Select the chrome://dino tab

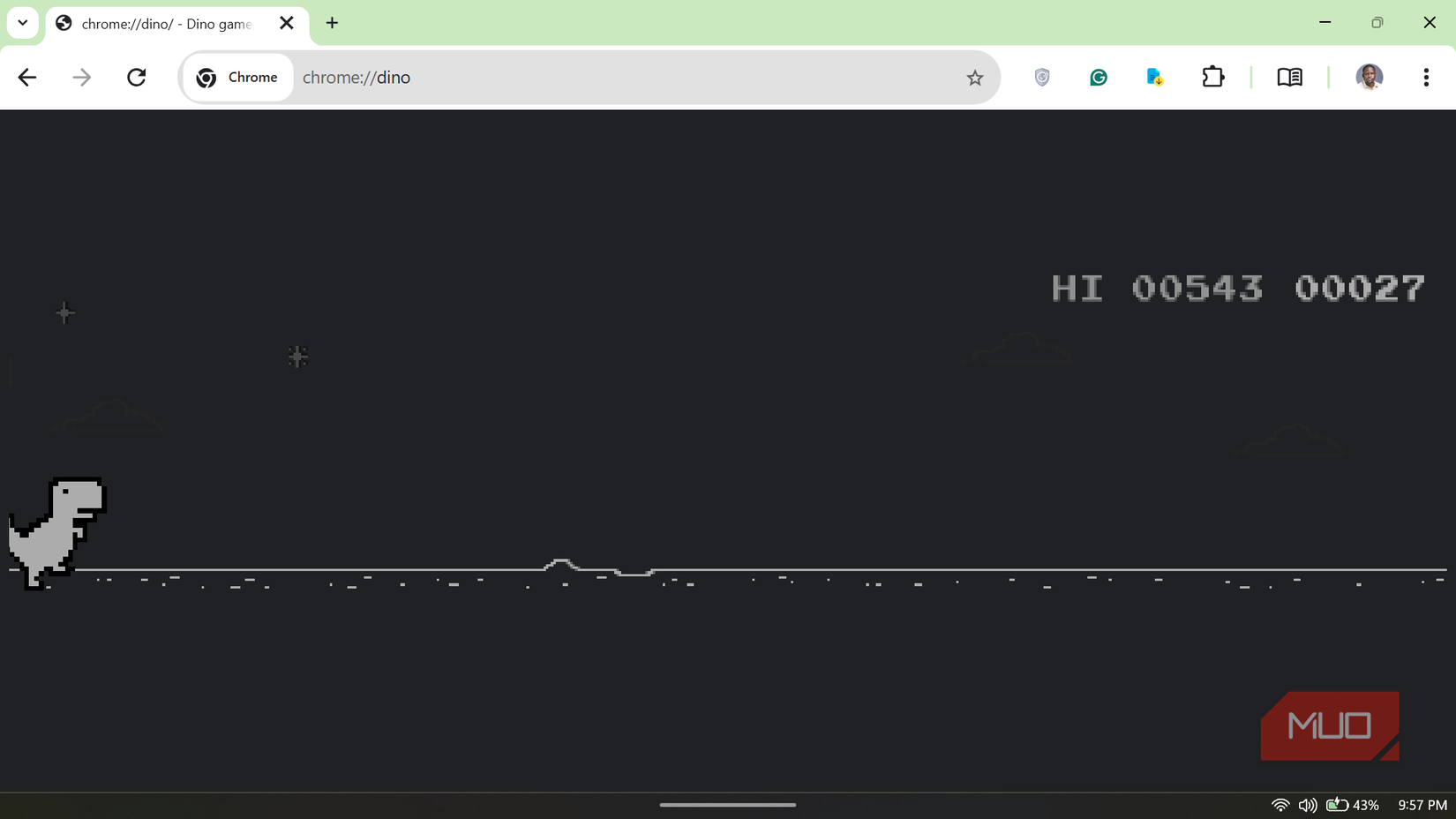pos(176,24)
